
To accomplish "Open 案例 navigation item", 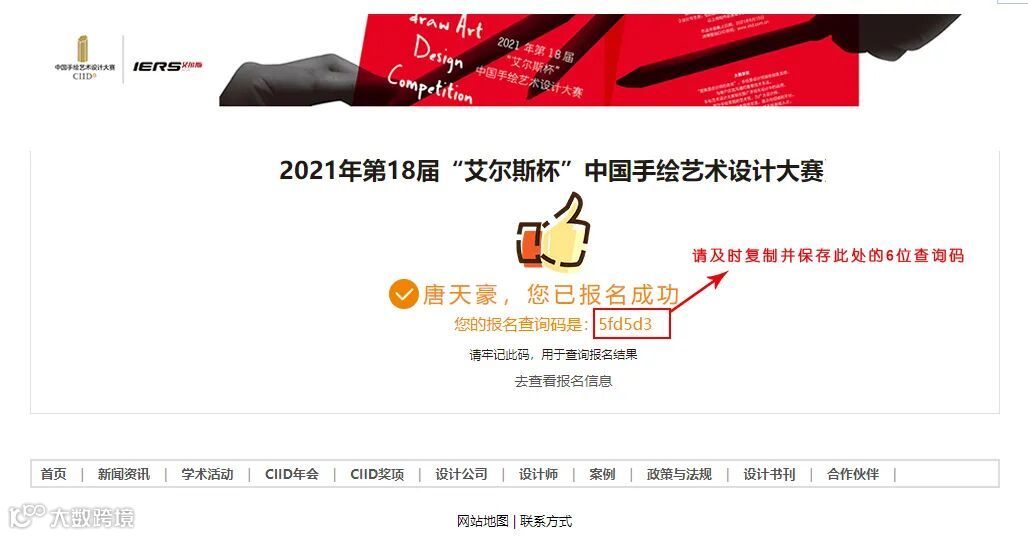I will [x=602, y=474].
